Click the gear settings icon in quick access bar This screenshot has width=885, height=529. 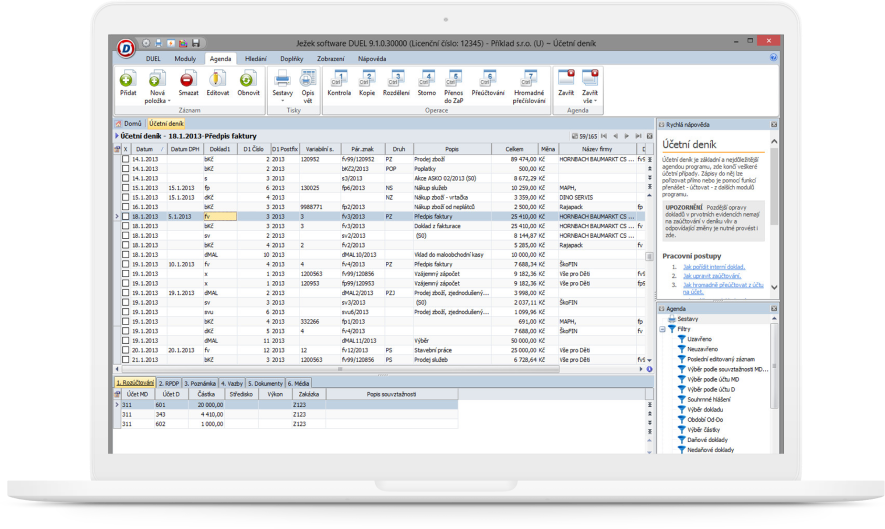146,43
